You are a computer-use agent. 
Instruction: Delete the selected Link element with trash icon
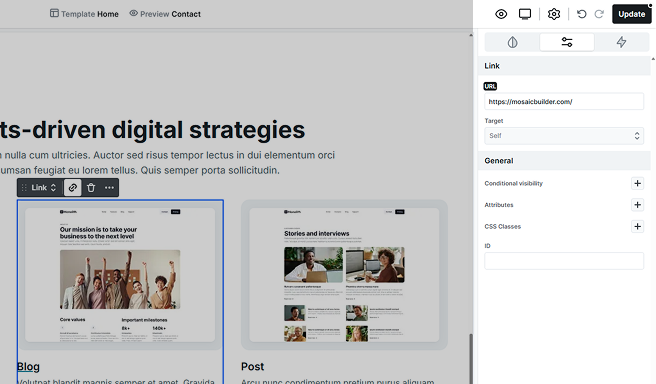click(x=91, y=187)
